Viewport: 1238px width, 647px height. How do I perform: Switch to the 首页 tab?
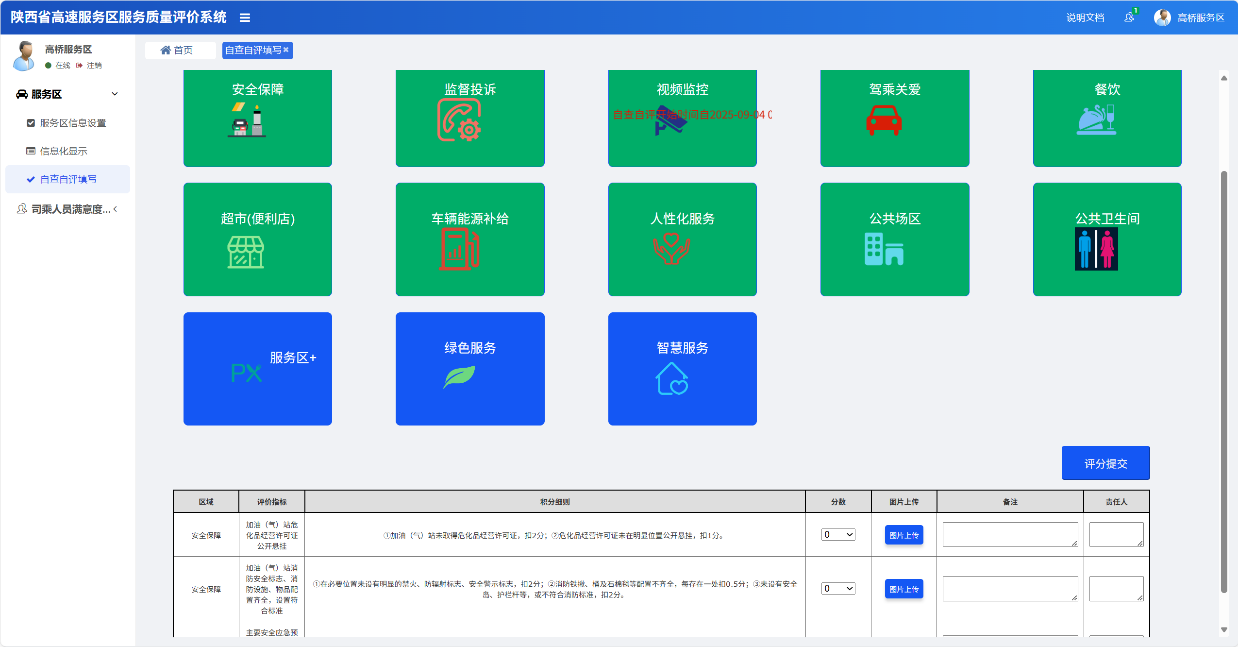point(177,50)
